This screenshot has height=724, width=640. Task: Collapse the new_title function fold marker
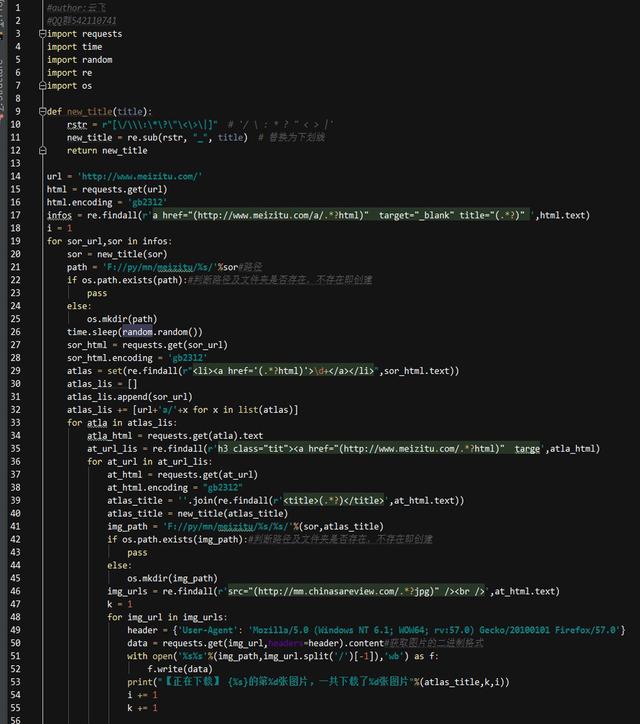click(x=42, y=111)
